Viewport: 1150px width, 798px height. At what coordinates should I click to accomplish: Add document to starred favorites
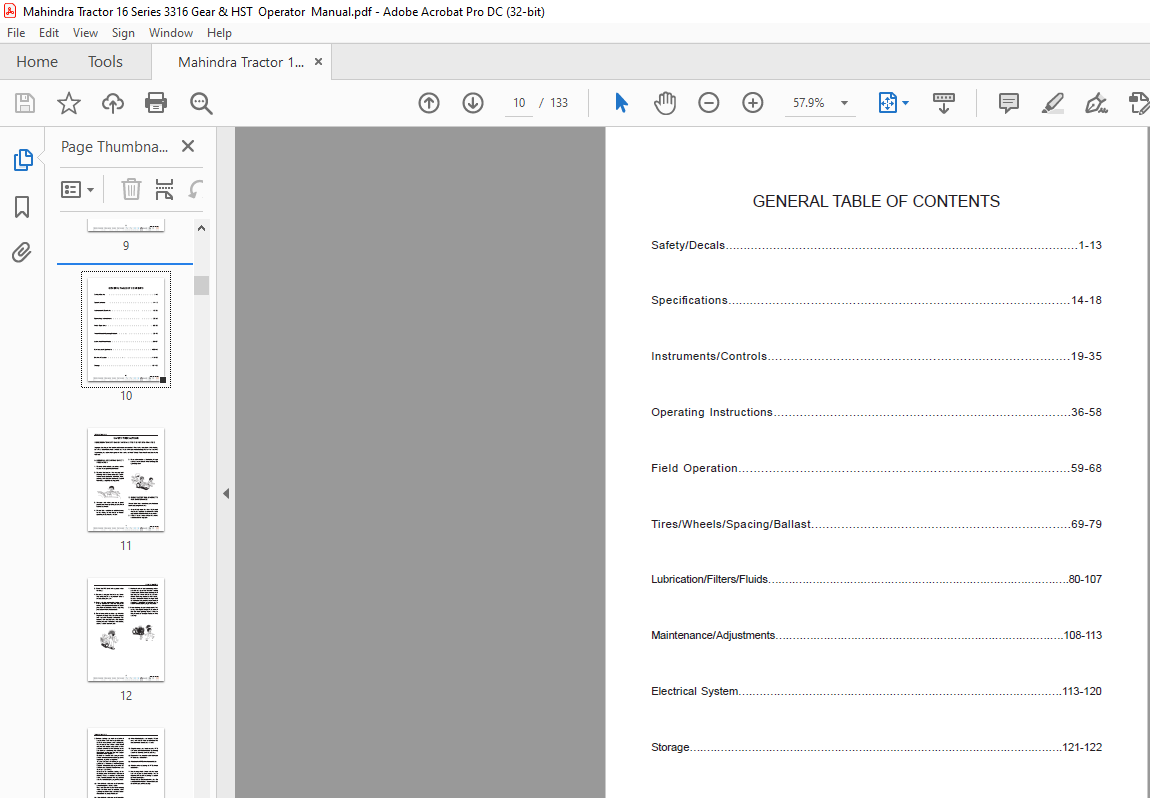(x=69, y=103)
